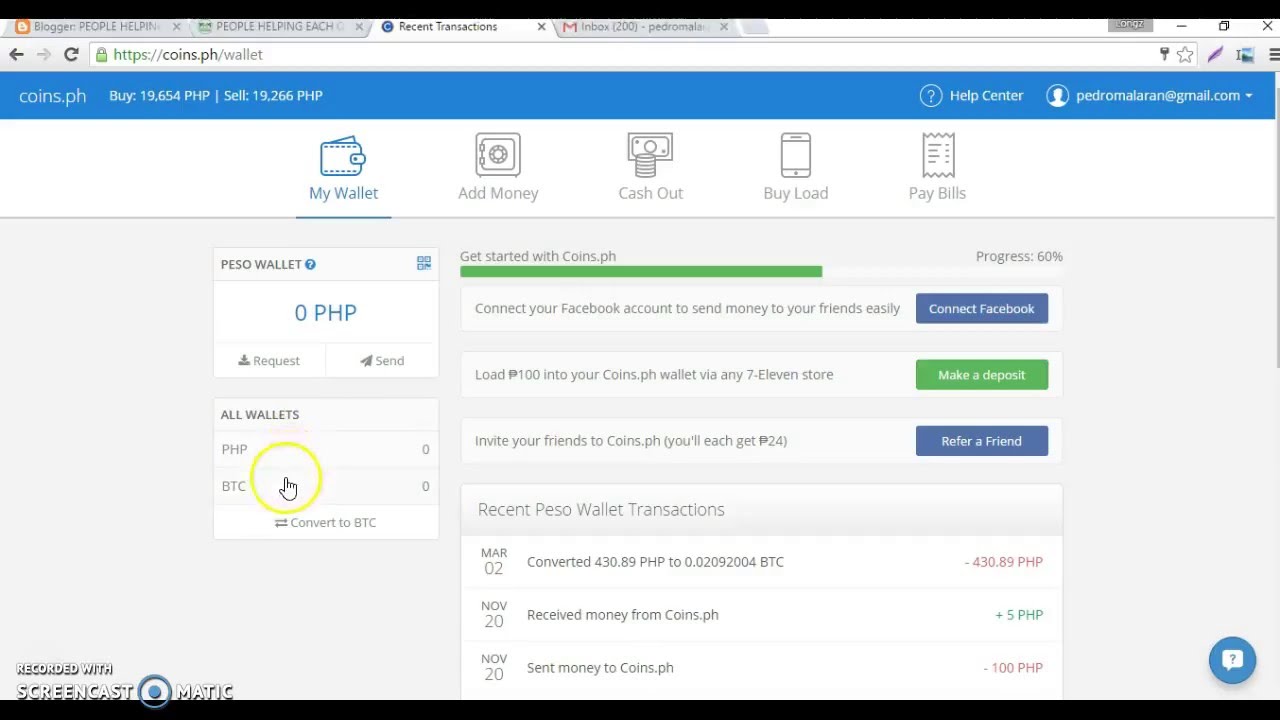The width and height of the screenshot is (1280, 720).
Task: Click the Make a deposit button
Action: pyautogui.click(x=982, y=375)
